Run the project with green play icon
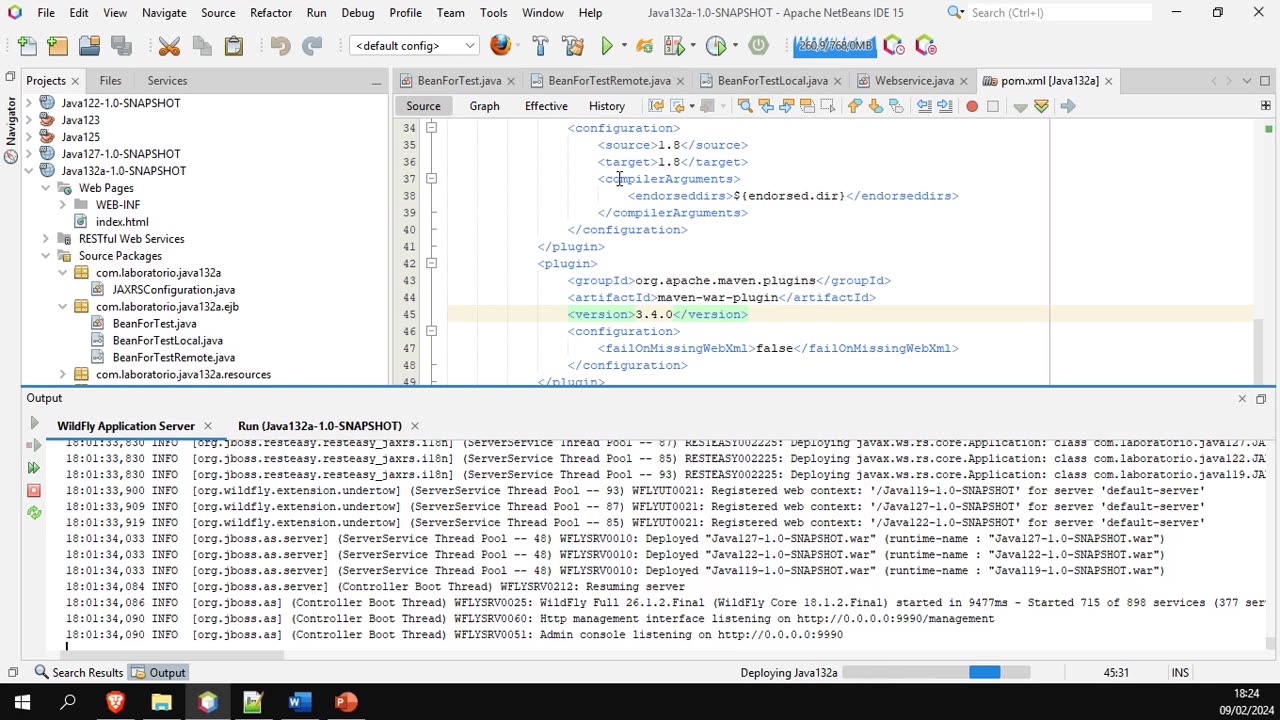The height and width of the screenshot is (720, 1280). pos(607,46)
